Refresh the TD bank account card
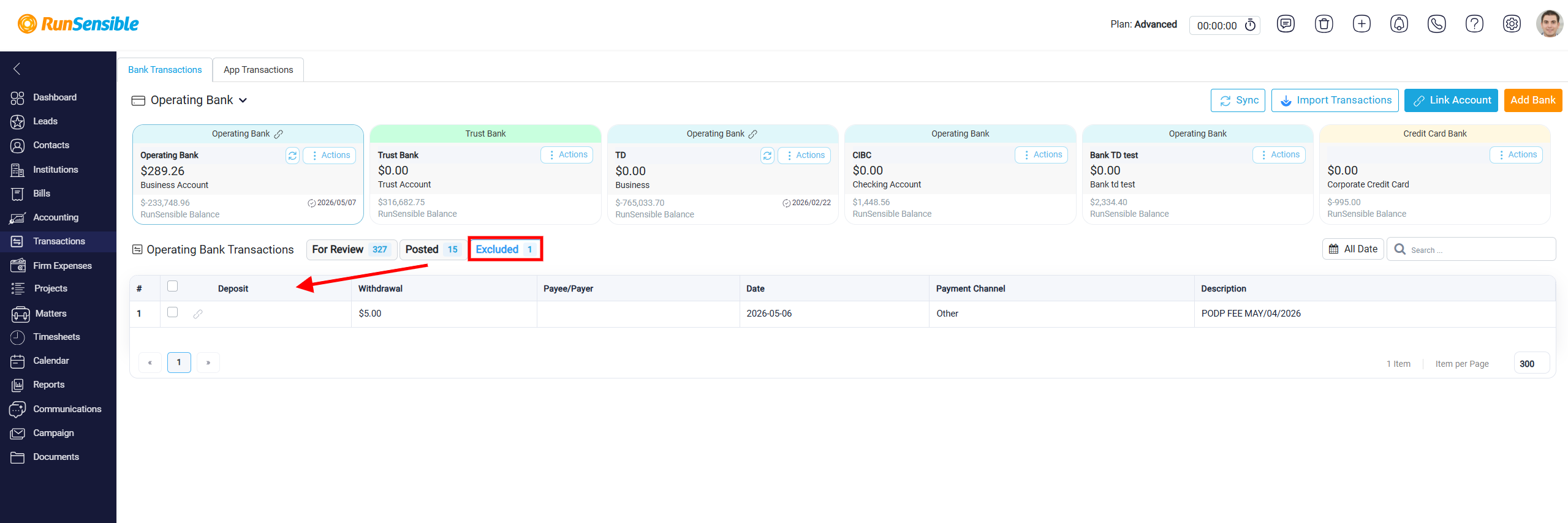1568x523 pixels. click(x=767, y=156)
